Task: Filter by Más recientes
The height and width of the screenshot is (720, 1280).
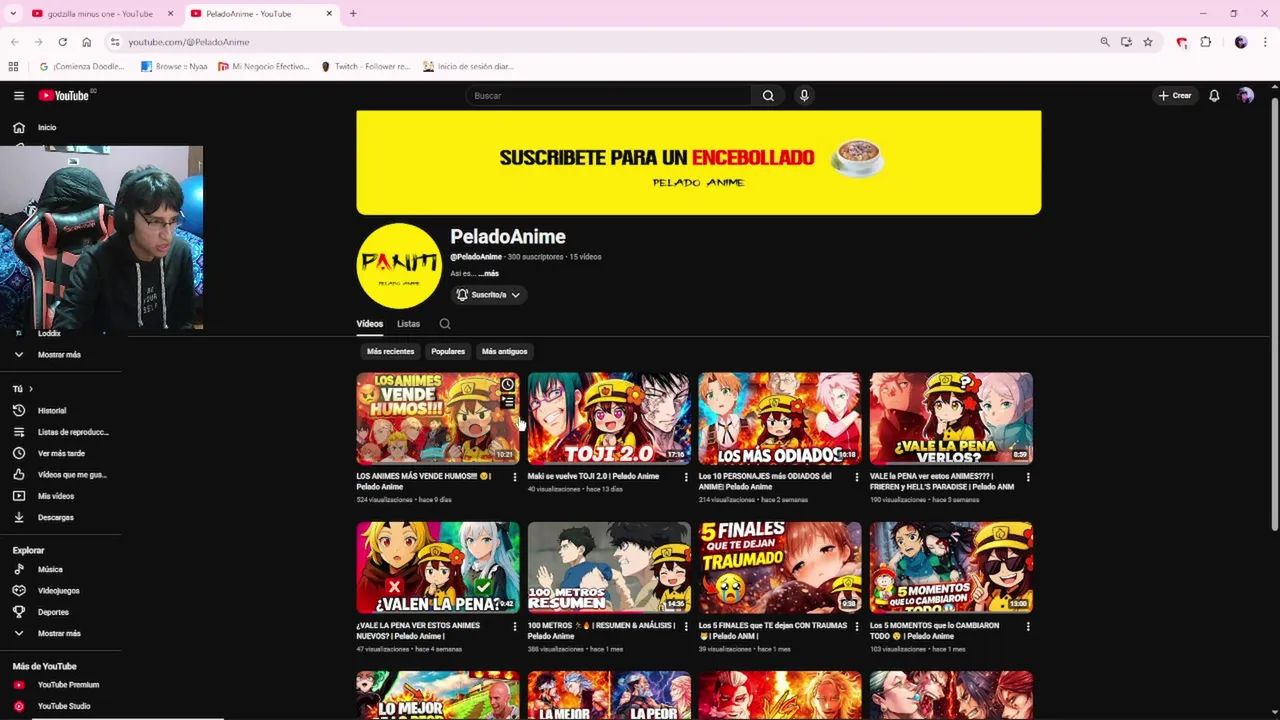Action: pyautogui.click(x=390, y=352)
